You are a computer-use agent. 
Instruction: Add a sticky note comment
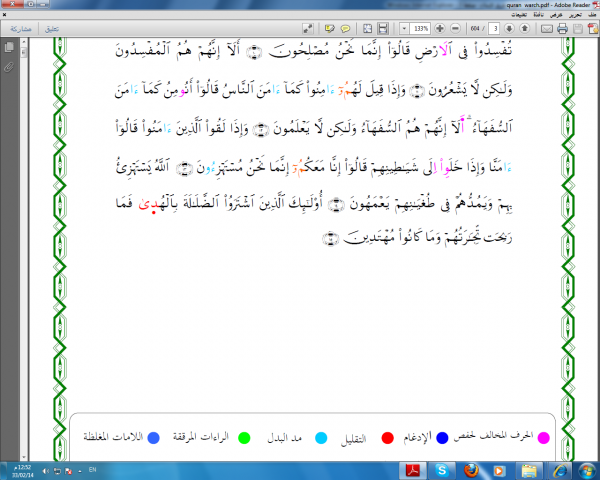[346, 28]
